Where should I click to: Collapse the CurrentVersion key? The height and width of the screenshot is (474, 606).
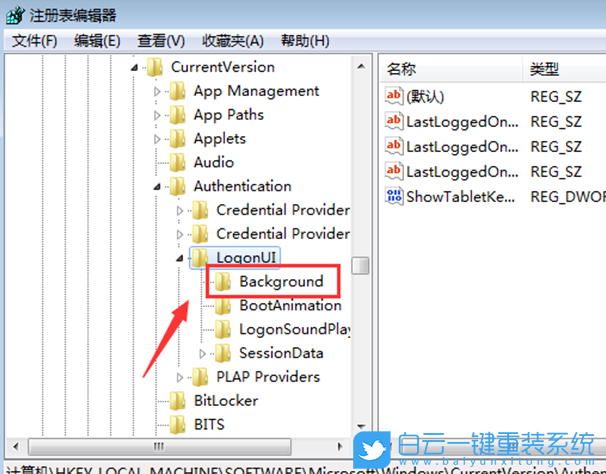pyautogui.click(x=134, y=68)
